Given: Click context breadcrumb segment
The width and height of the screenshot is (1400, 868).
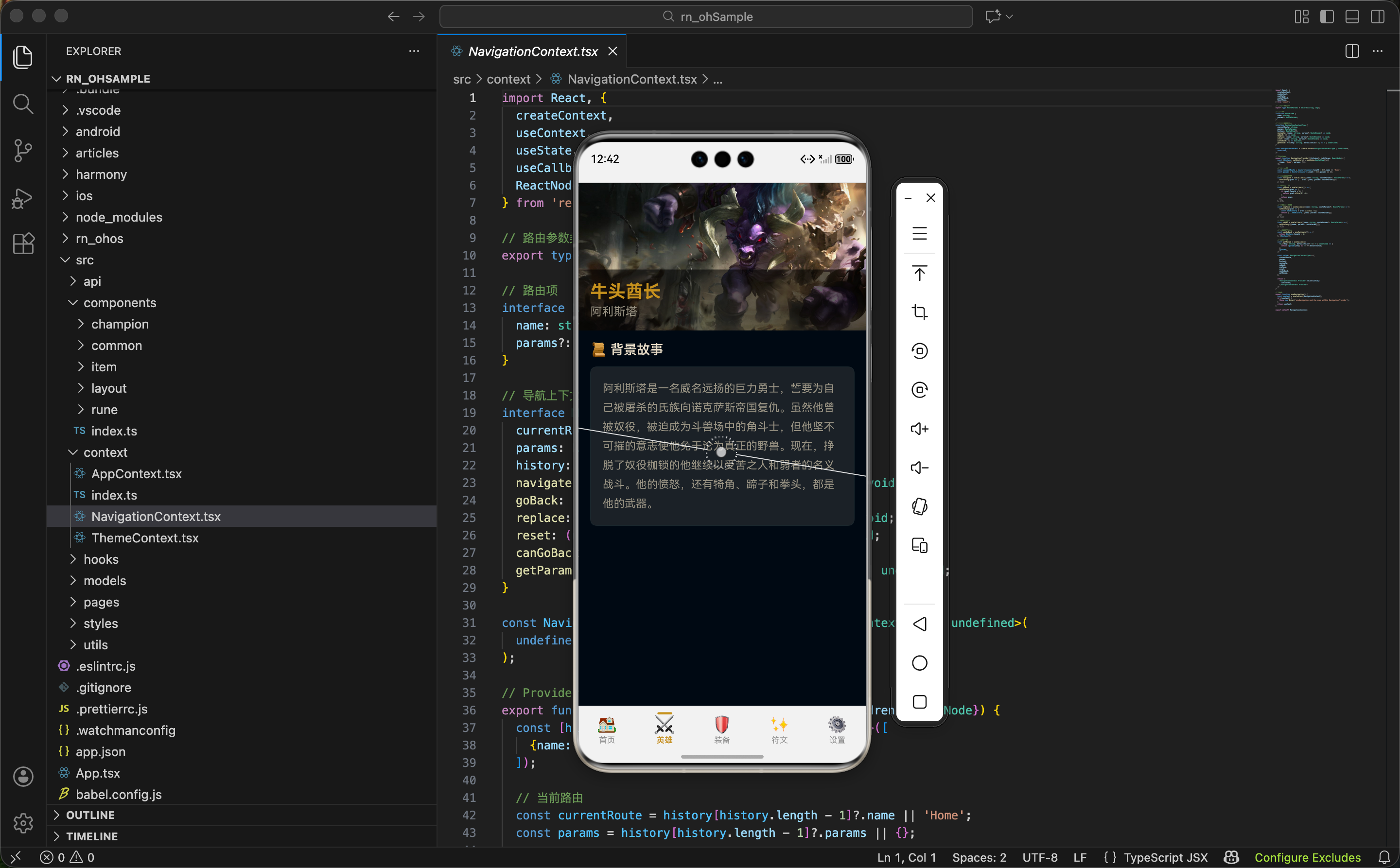Looking at the screenshot, I should tap(508, 79).
